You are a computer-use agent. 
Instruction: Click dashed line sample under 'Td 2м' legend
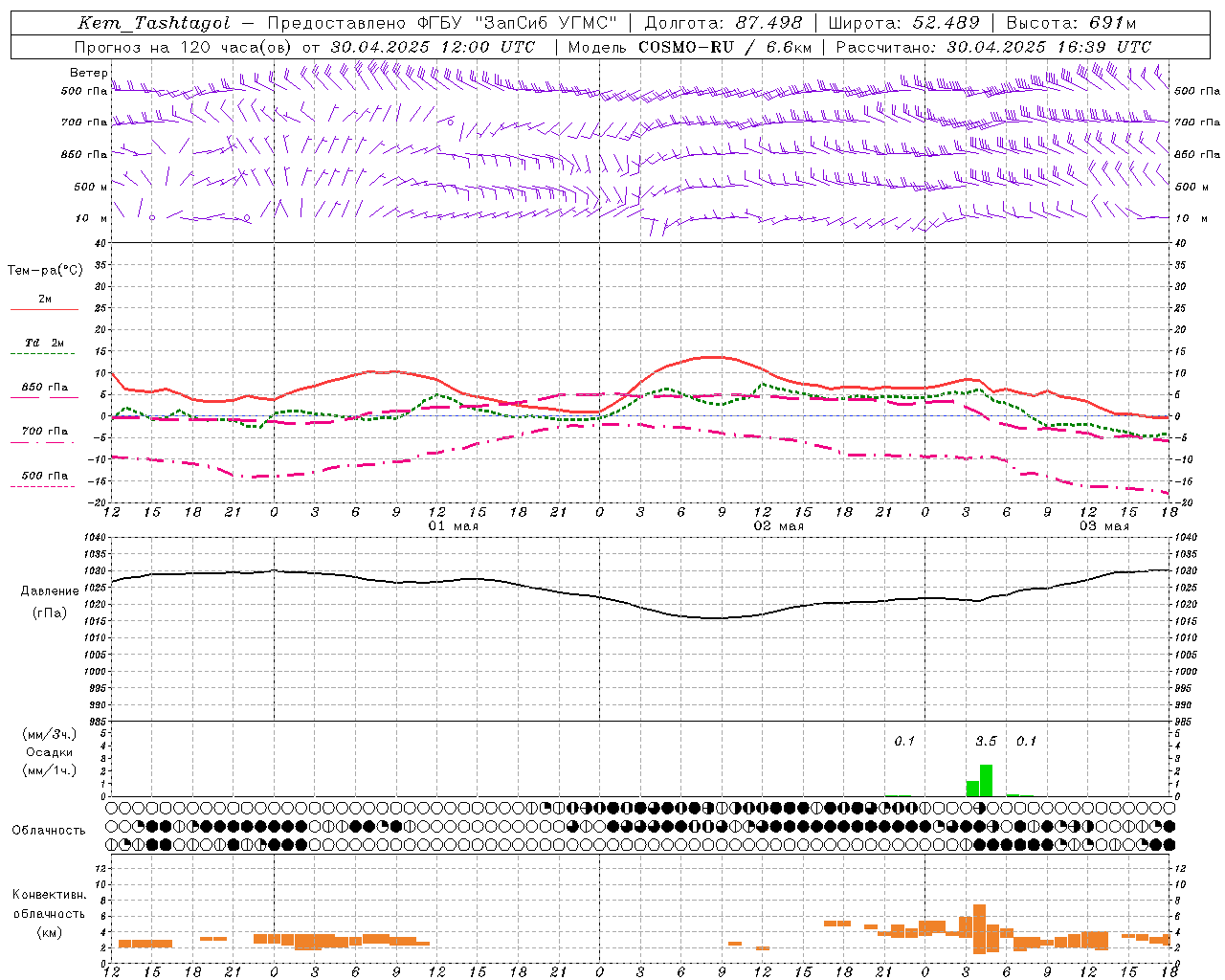[42, 354]
